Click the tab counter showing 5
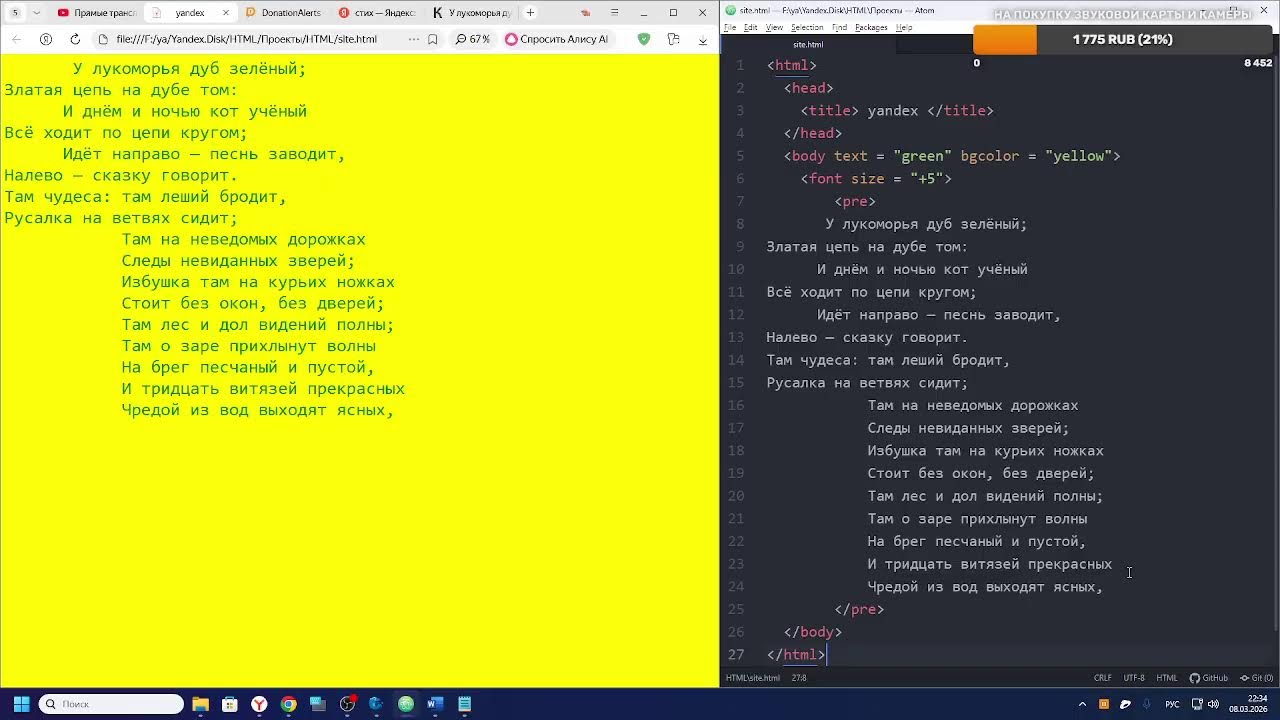Viewport: 1280px width, 720px height. [x=15, y=13]
